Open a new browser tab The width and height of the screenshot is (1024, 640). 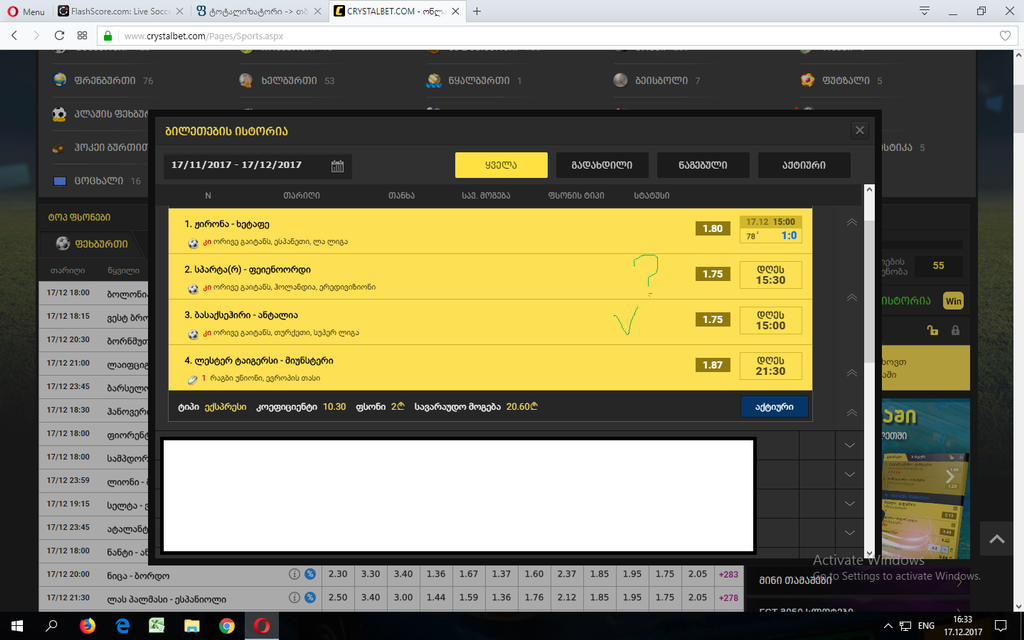(x=477, y=11)
